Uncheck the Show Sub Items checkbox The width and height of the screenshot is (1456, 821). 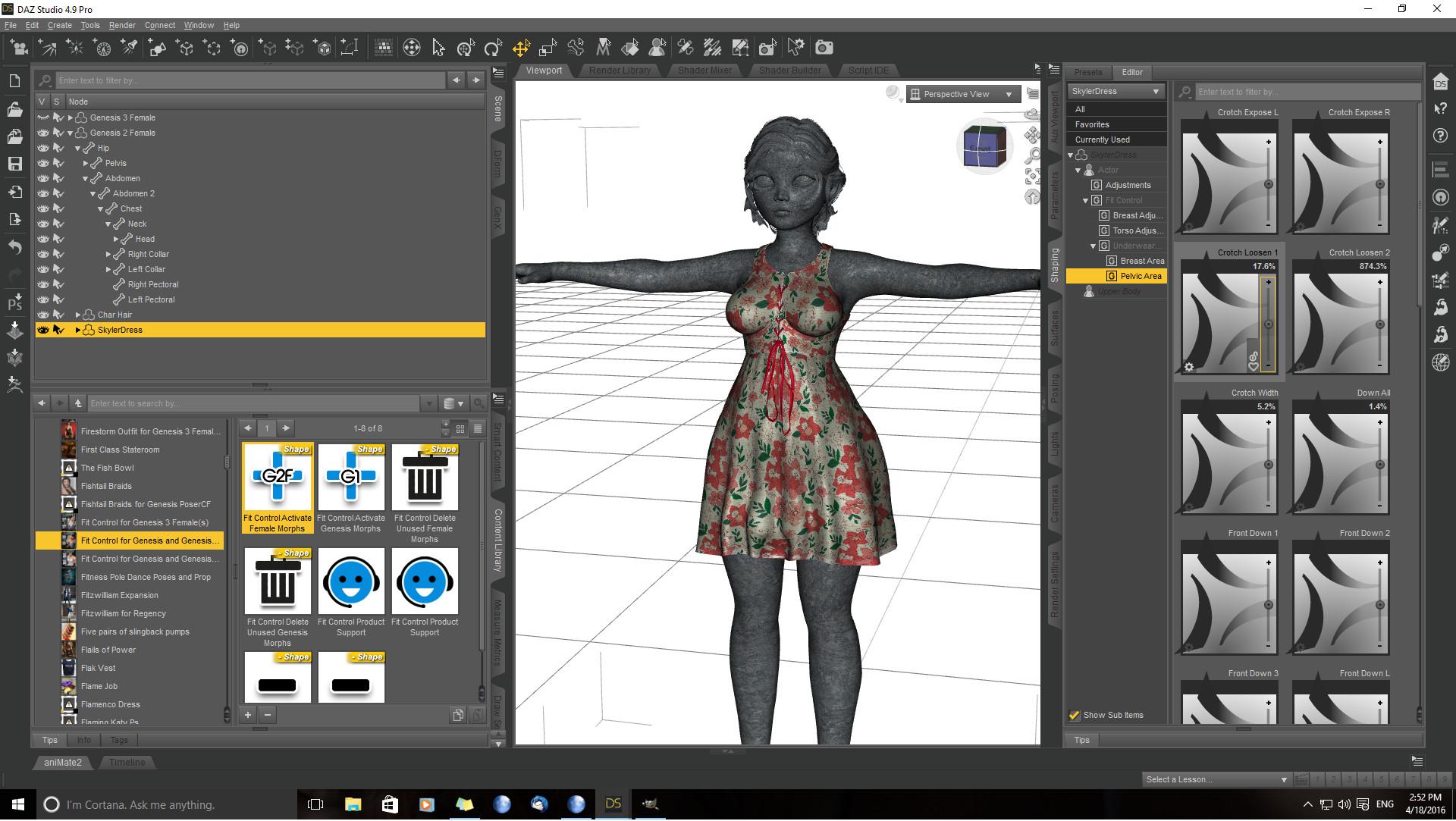(1074, 715)
